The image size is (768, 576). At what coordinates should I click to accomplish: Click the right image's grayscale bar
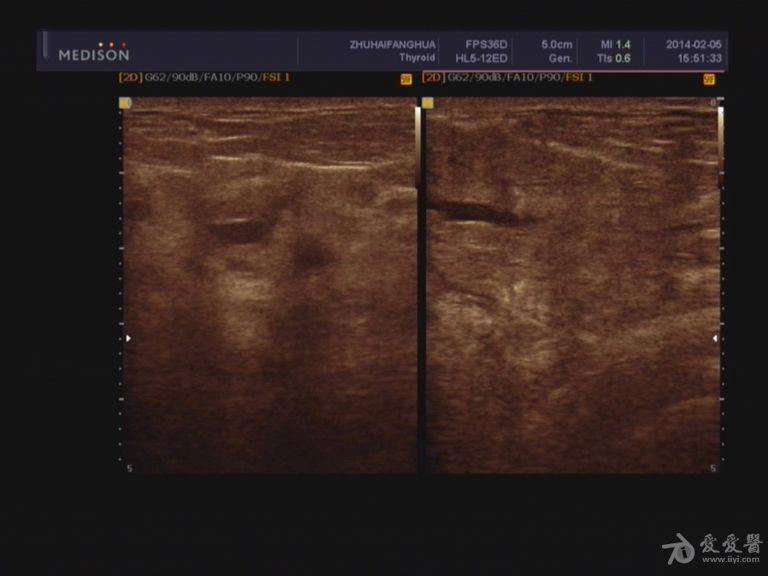pos(720,145)
